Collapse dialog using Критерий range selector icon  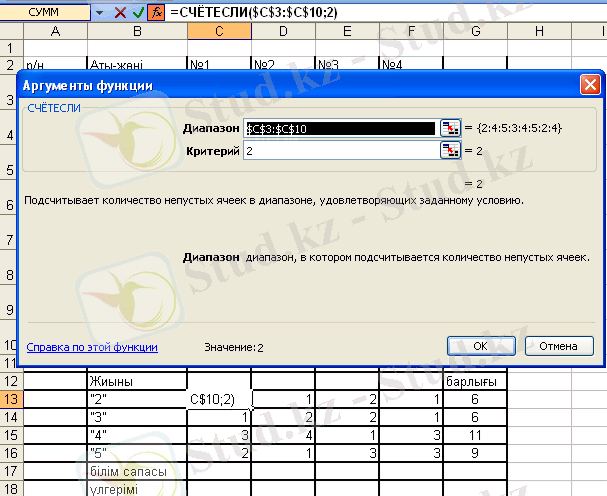click(x=451, y=150)
